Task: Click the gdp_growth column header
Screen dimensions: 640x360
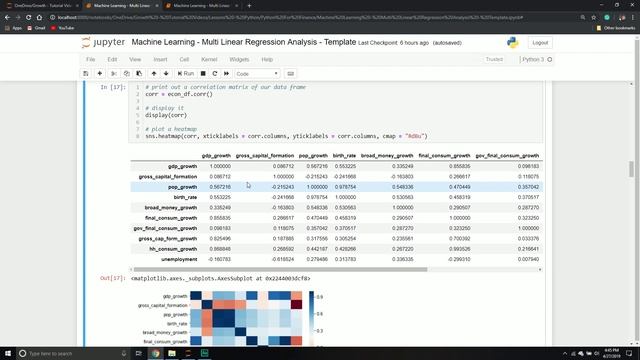Action: [216, 156]
